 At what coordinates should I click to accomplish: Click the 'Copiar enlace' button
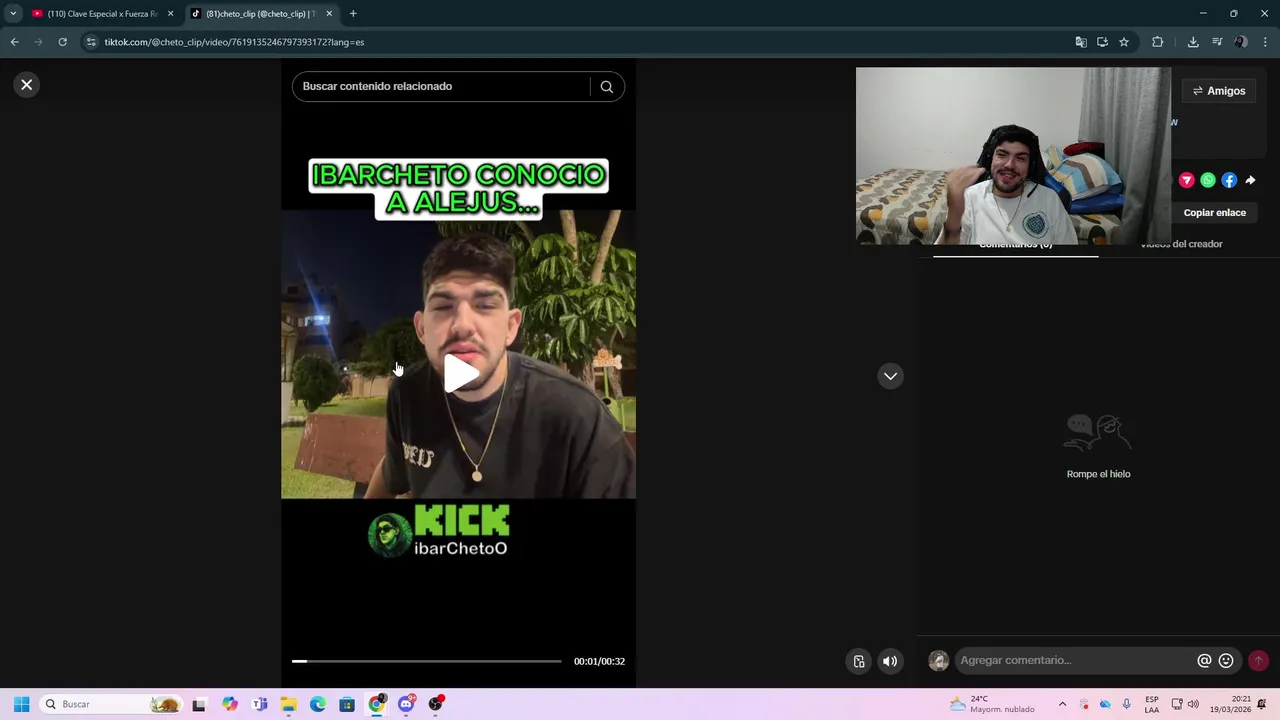(x=1215, y=213)
